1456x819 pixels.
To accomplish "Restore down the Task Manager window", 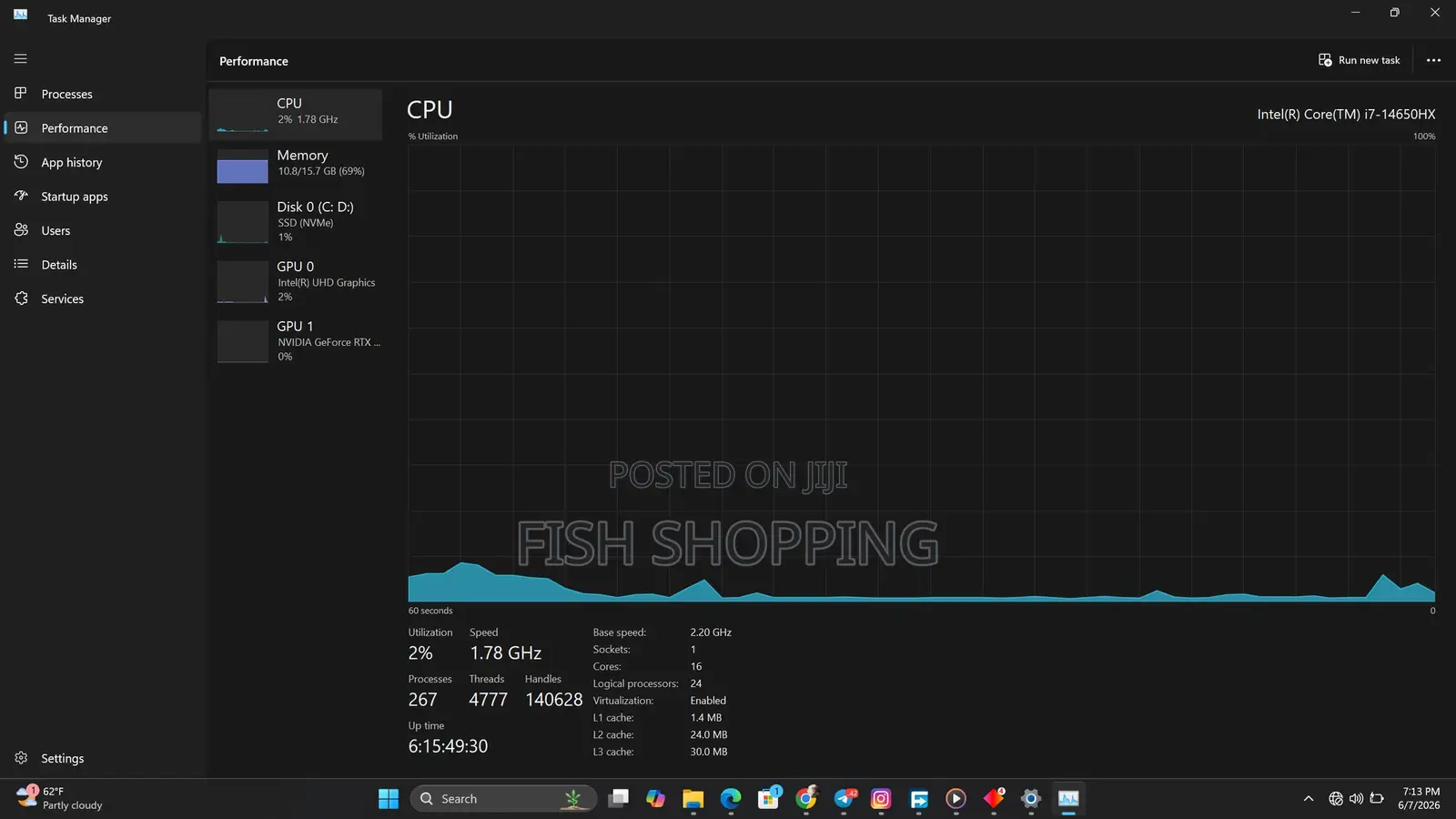I will click(1394, 13).
